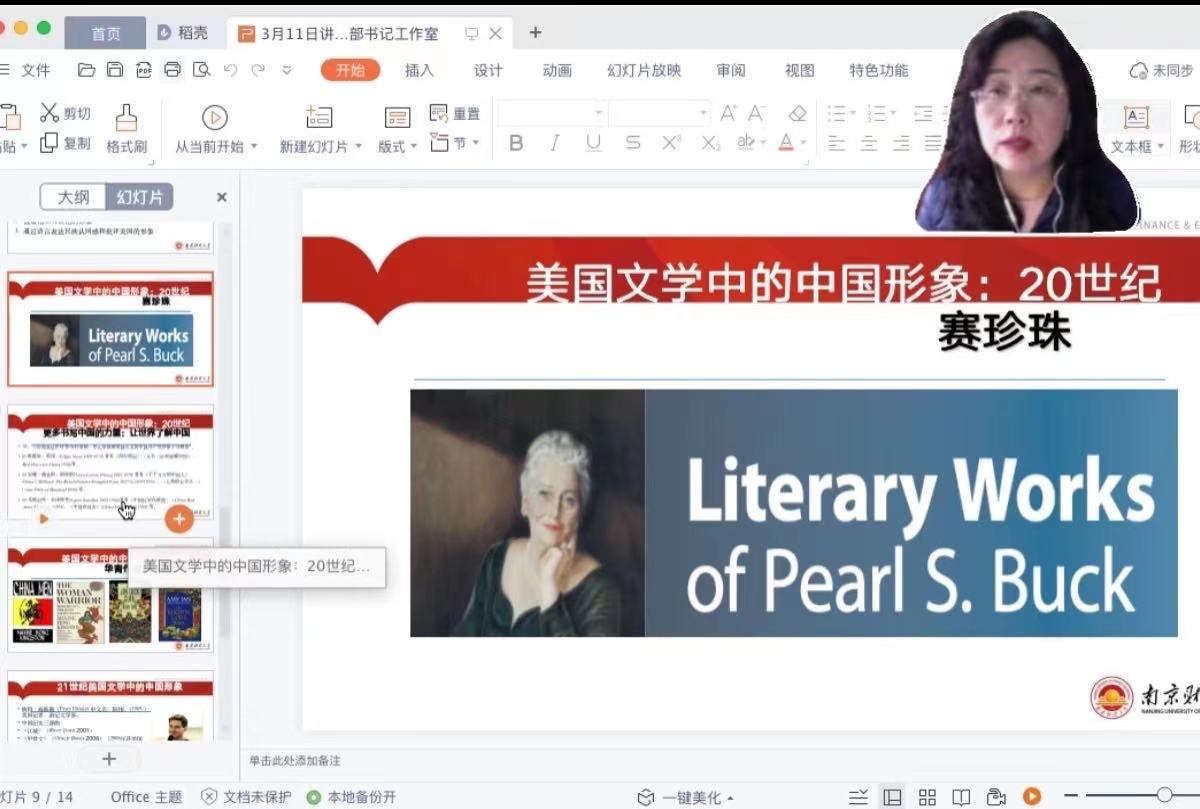The image size is (1200, 809).
Task: Click the Reset (重置) button
Action: click(455, 113)
